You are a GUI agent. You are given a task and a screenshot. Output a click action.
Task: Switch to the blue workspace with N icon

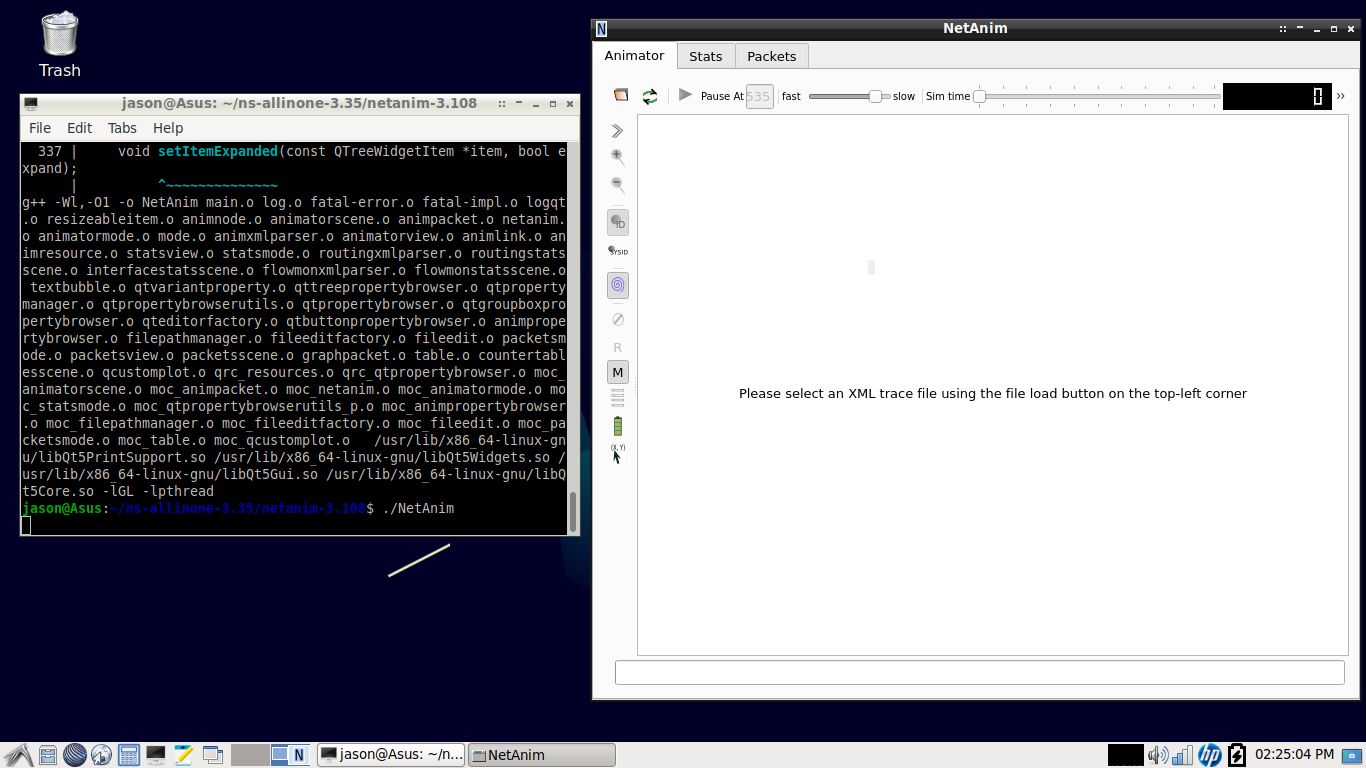289,755
